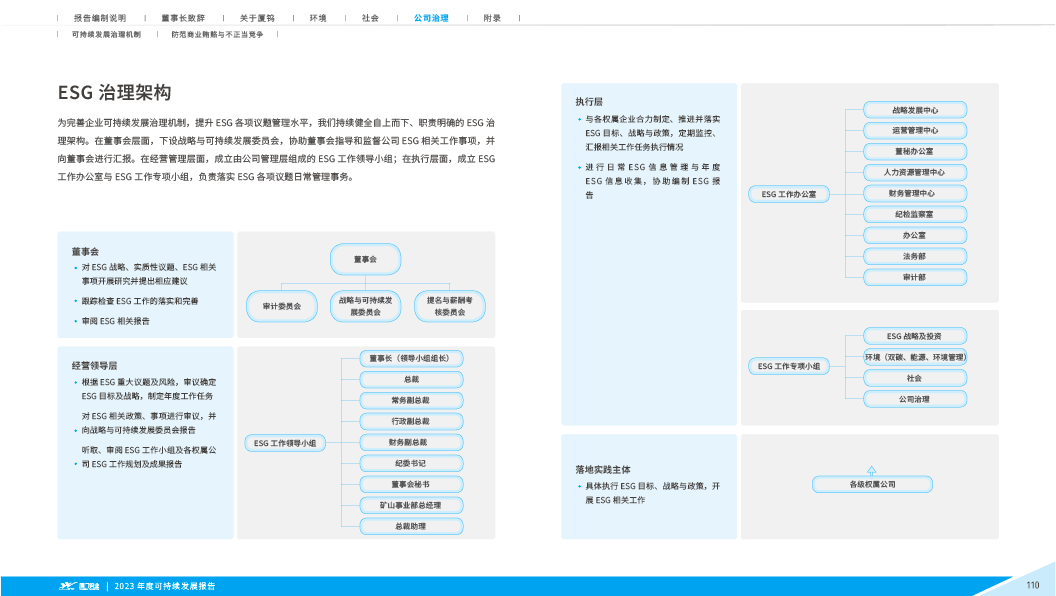Select the 环境 tab in top navigation
This screenshot has height=596, width=1056.
(318, 18)
